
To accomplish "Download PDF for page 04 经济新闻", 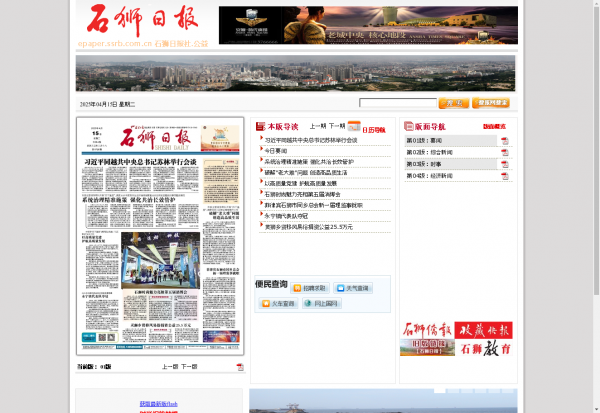I will tap(504, 177).
